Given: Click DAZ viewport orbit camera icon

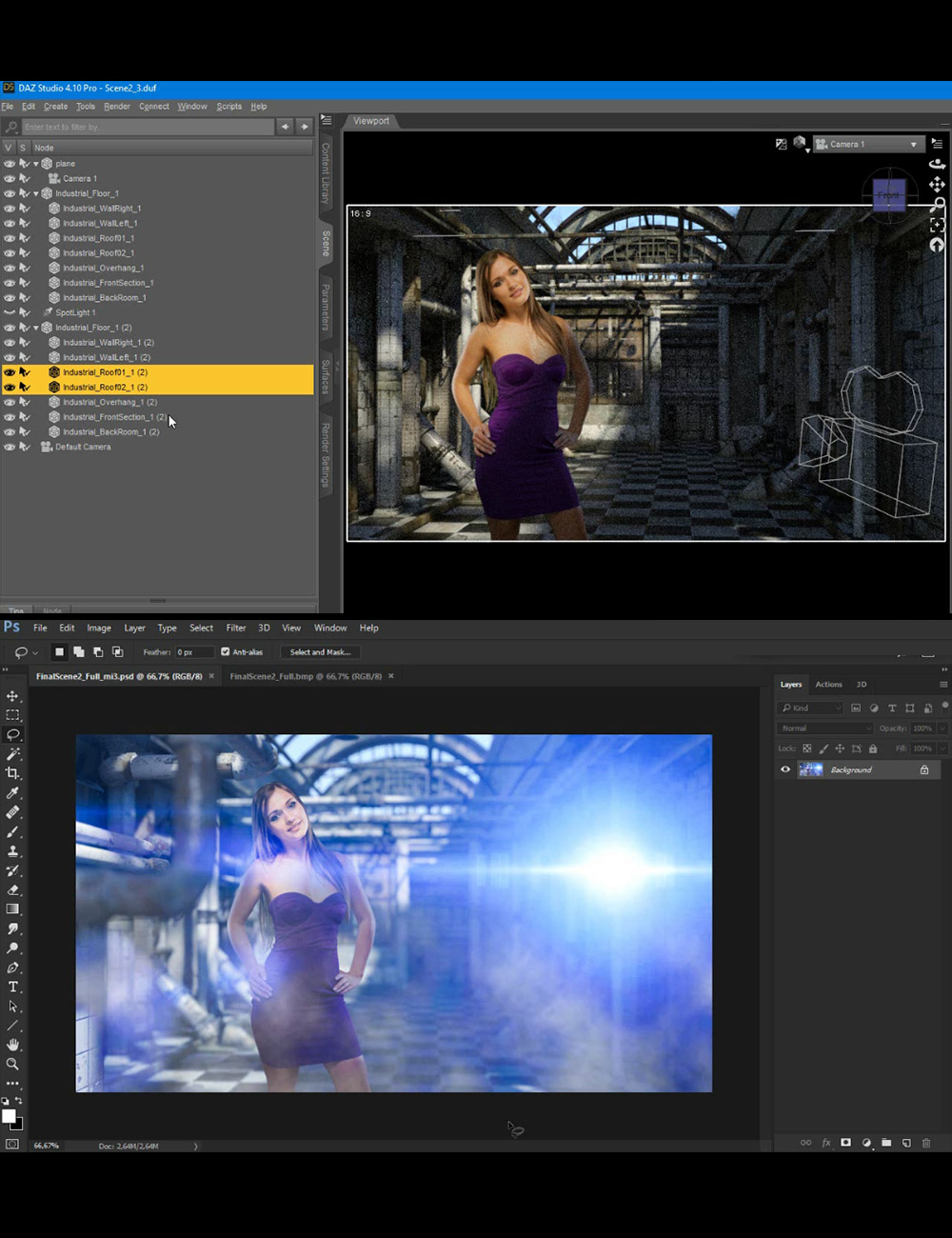Looking at the screenshot, I should (937, 164).
